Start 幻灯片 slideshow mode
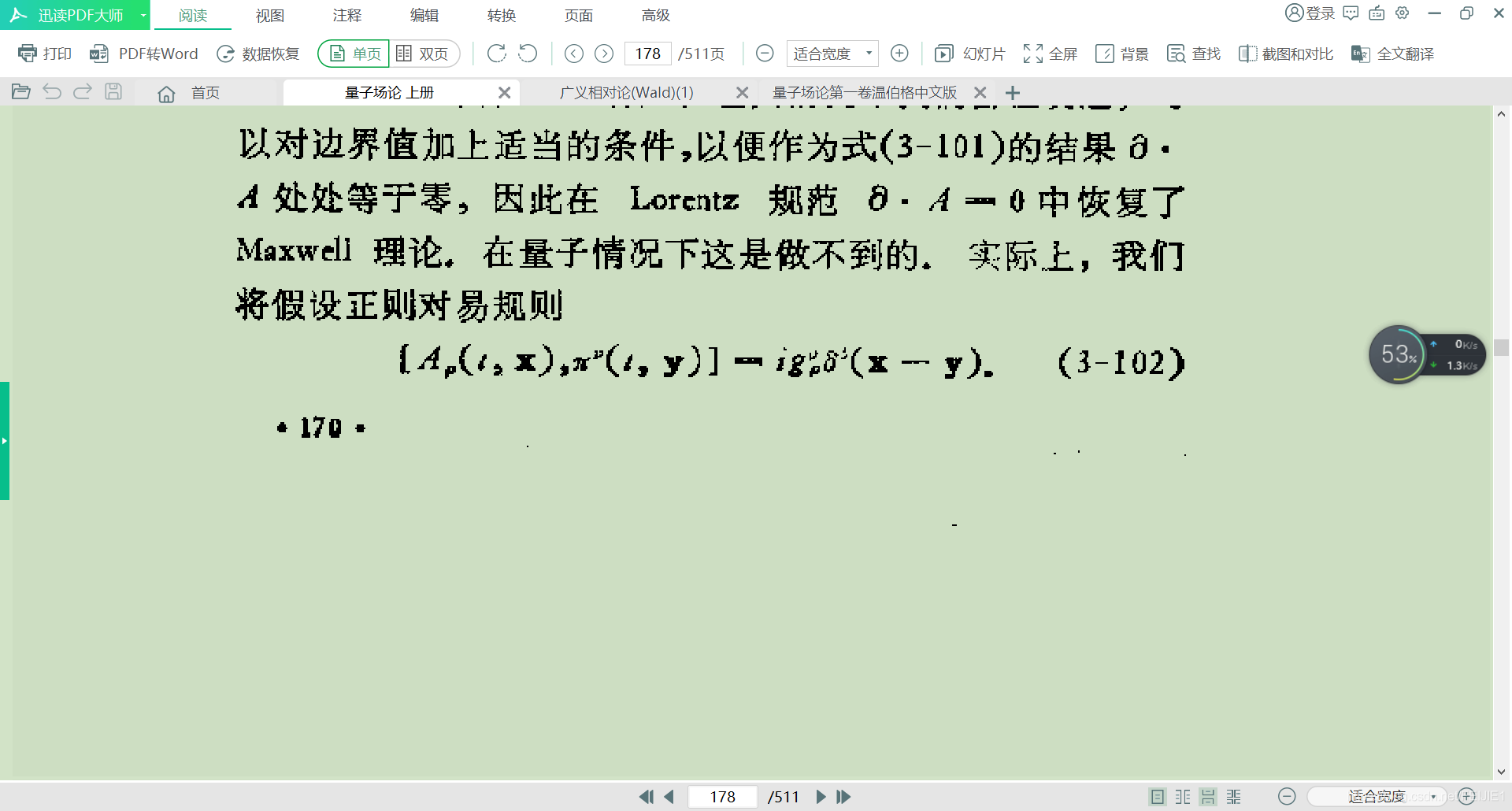This screenshot has height=811, width=1512. (969, 54)
